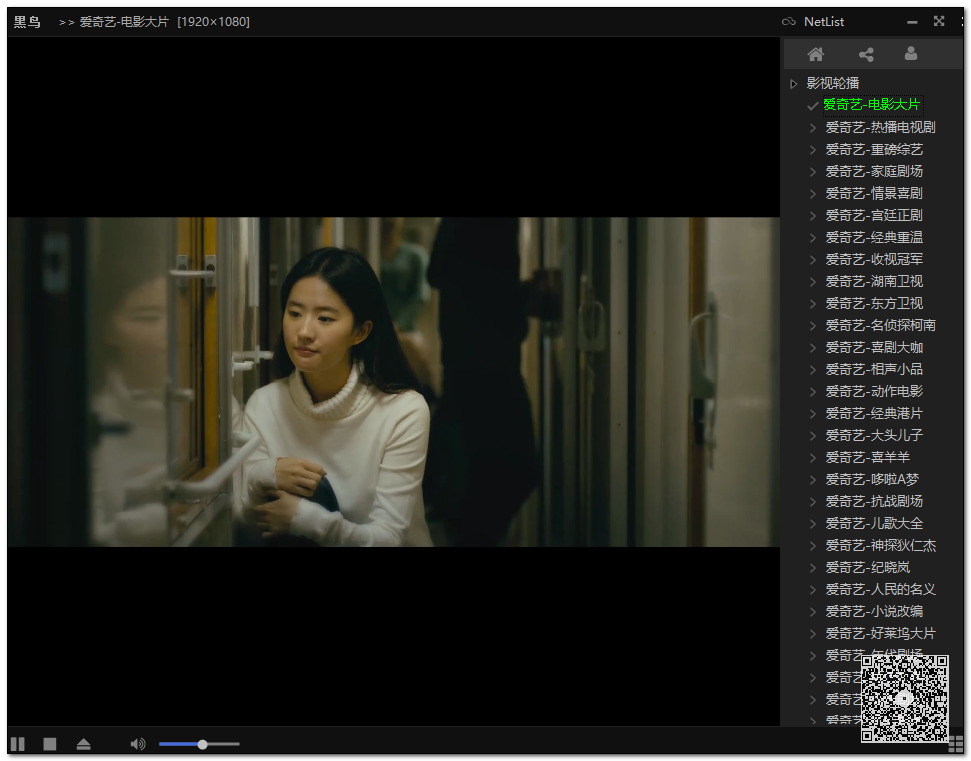Play the 爱奇艺-名侦探柯南 channel
Screen dimensions: 971x761
click(880, 326)
